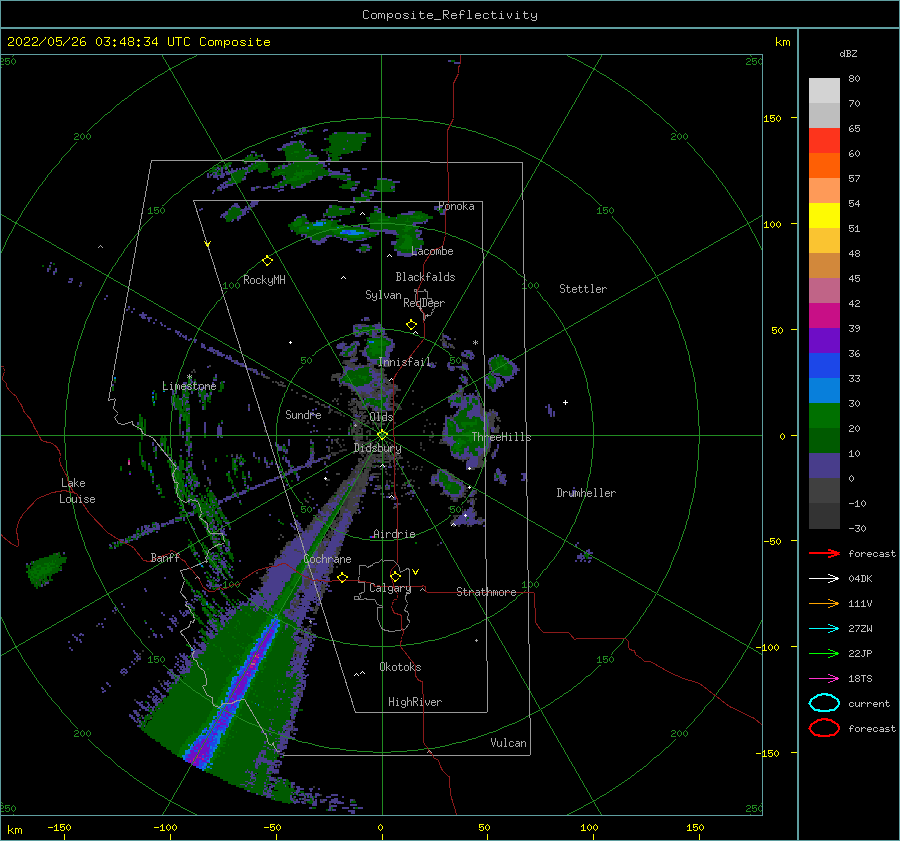Click the Cochrane town label

[327, 559]
